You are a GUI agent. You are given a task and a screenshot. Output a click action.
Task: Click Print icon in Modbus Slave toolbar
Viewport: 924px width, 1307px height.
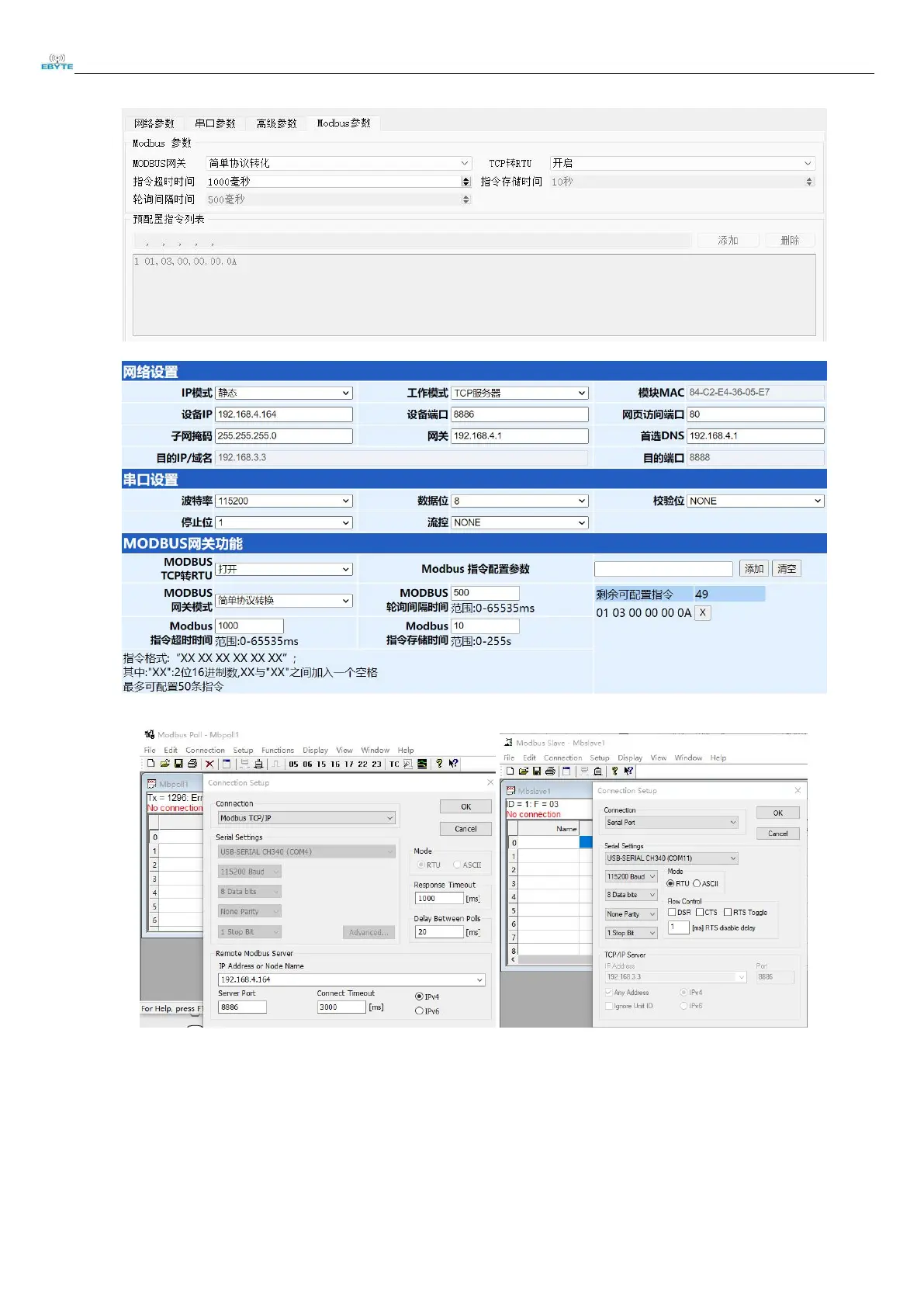pos(550,771)
